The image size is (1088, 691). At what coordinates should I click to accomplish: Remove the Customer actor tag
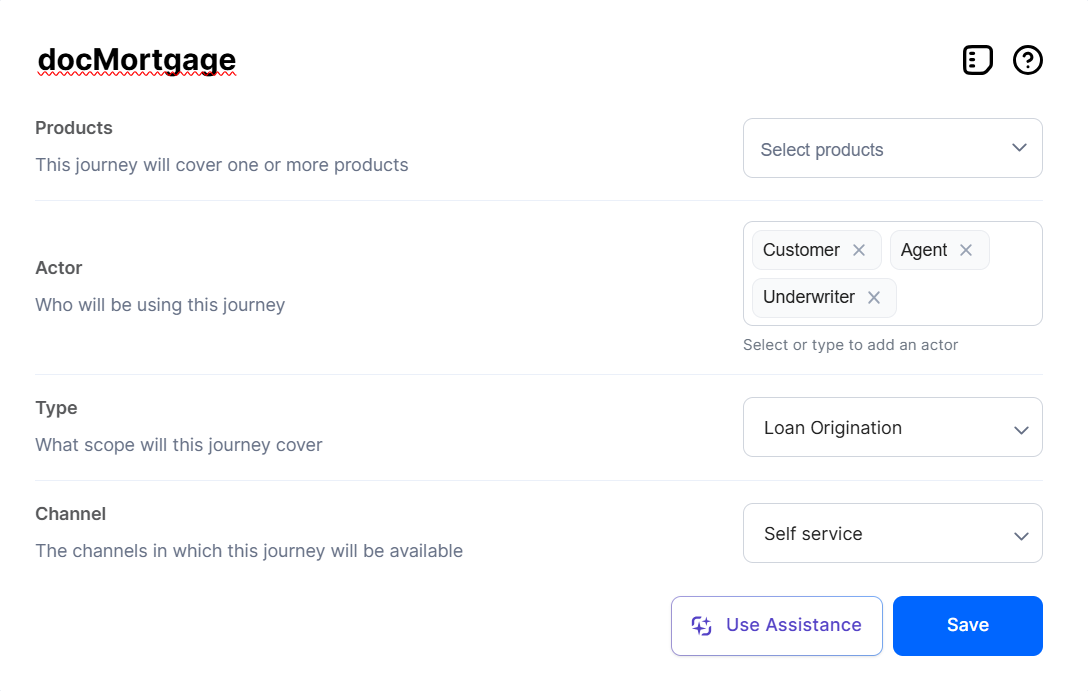click(859, 250)
